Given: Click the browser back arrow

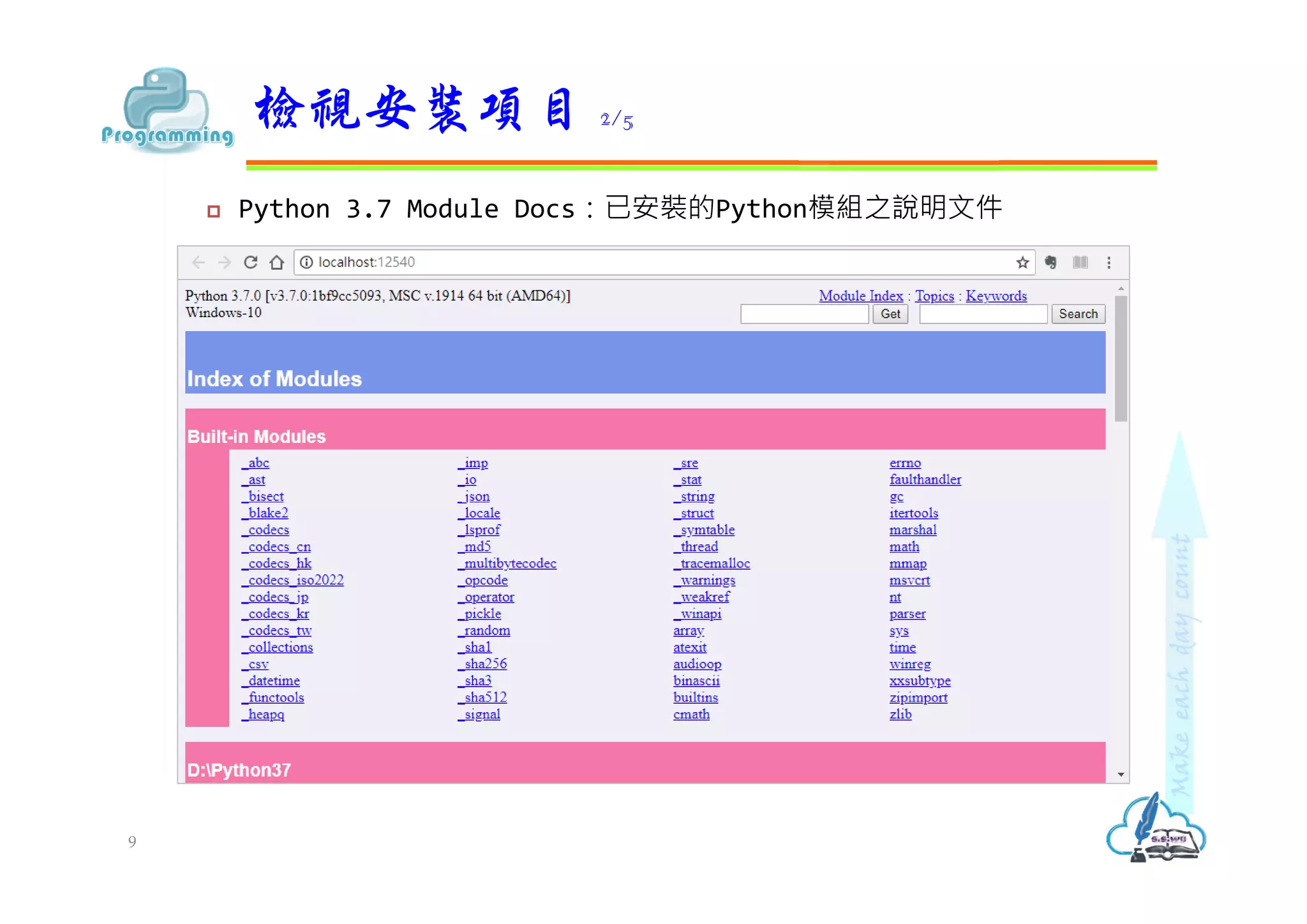Looking at the screenshot, I should [198, 262].
